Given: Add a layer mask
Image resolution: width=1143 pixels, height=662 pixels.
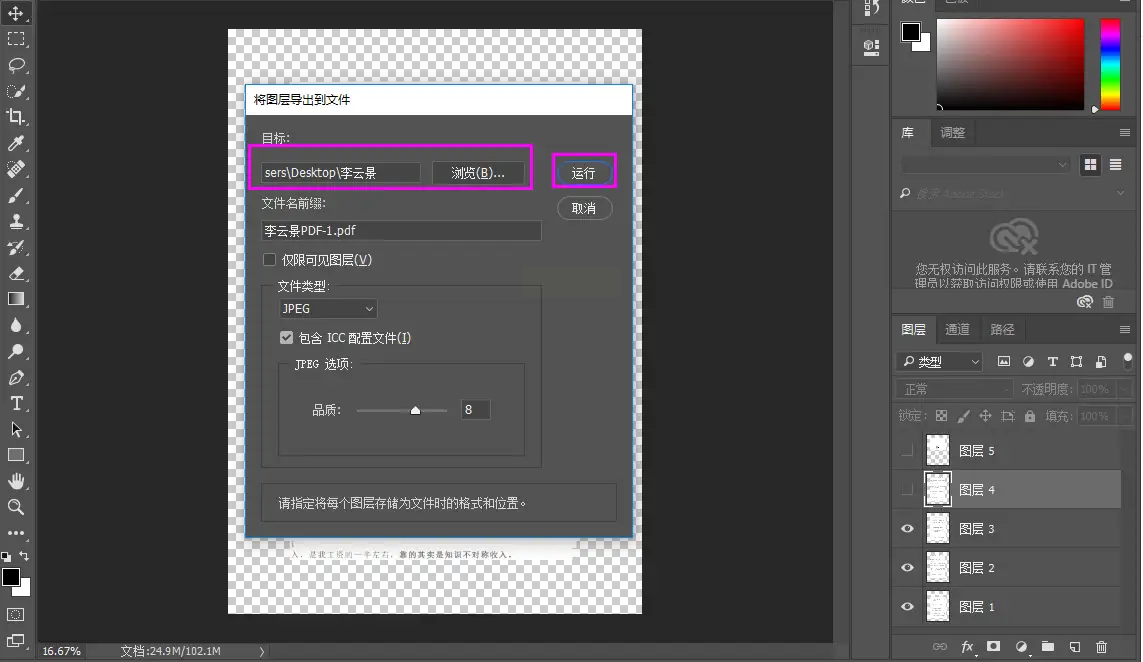Looking at the screenshot, I should coord(994,647).
